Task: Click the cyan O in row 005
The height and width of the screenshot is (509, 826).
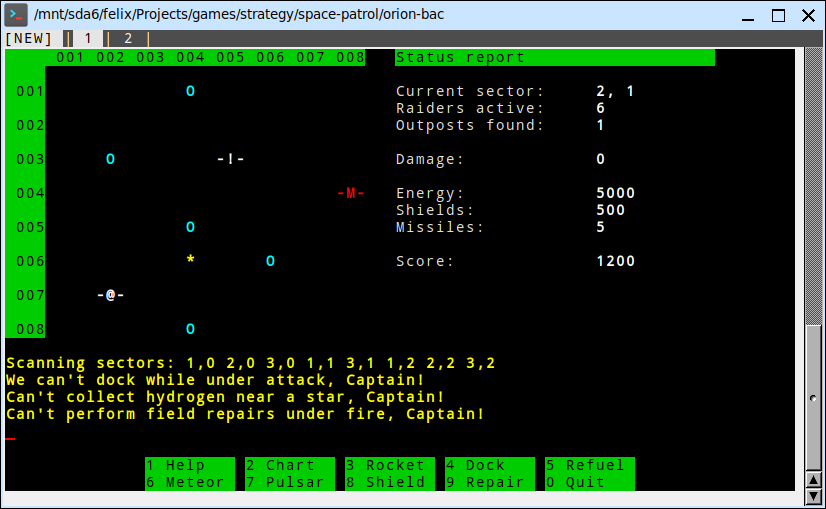Action: pyautogui.click(x=191, y=227)
